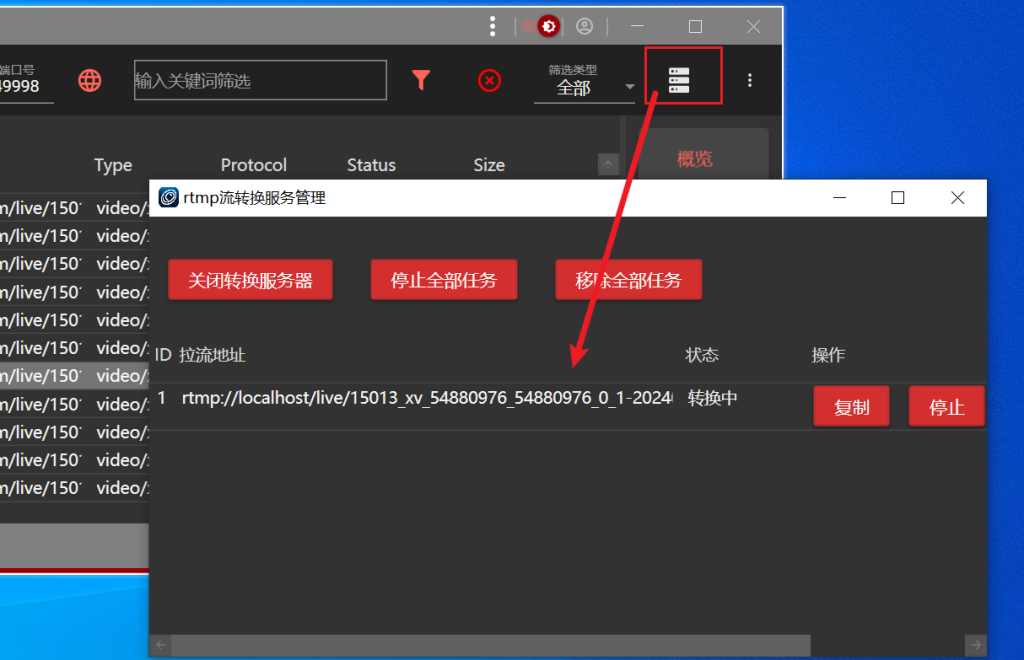Click the globe browser icon in toolbar
1024x660 pixels.
tap(89, 80)
